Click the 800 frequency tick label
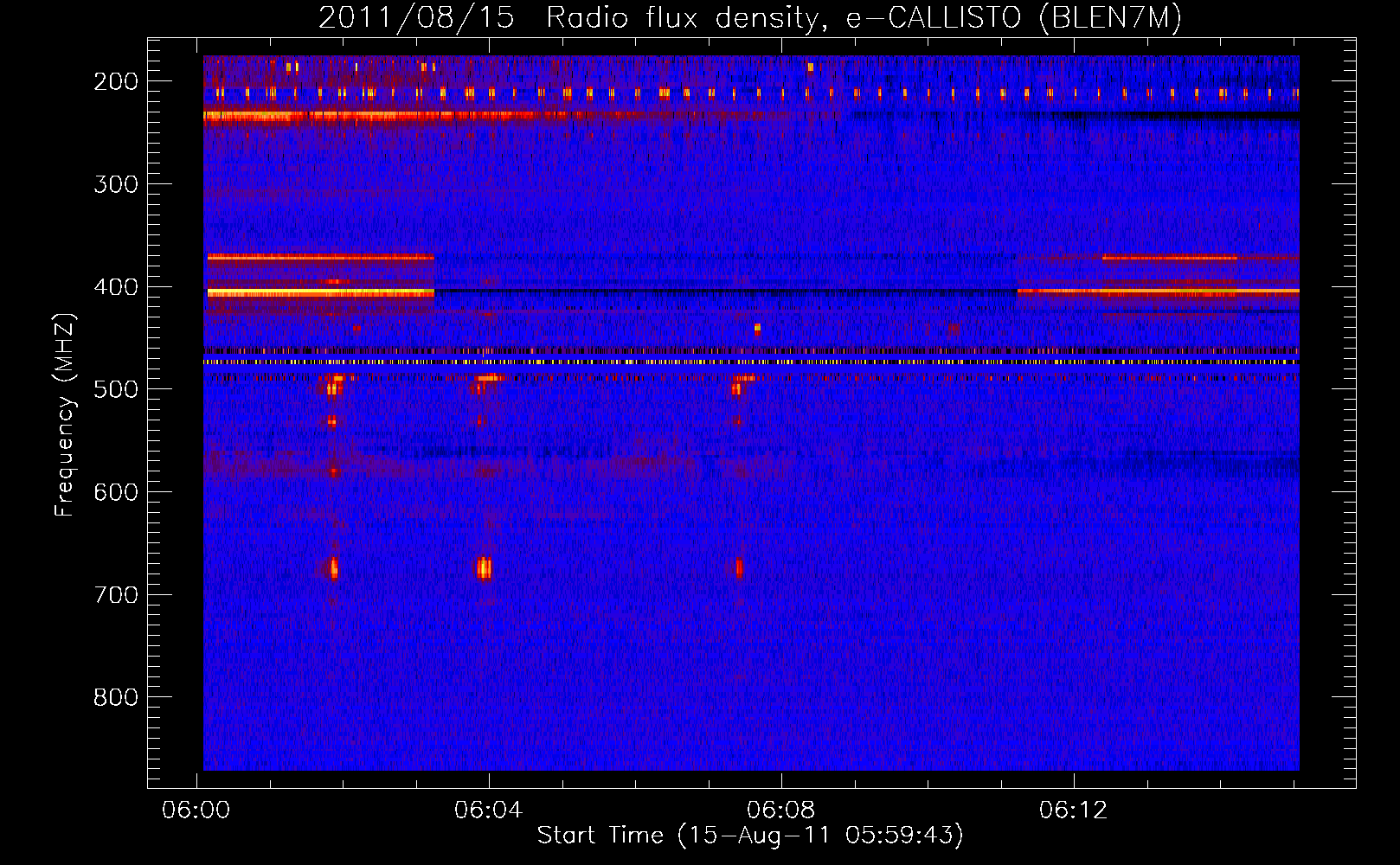This screenshot has height=865, width=1400. (x=116, y=697)
